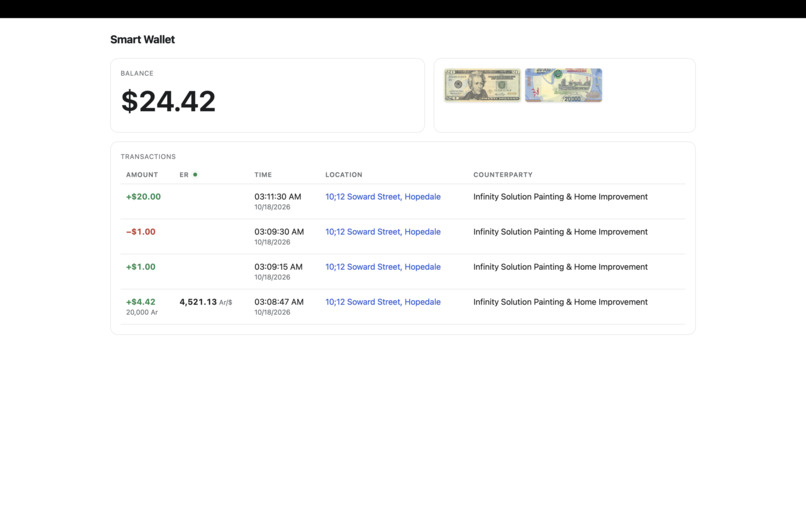Screen dimensions: 806x524
Task: Click the 03:11:30 AM timestamp
Action: (278, 196)
